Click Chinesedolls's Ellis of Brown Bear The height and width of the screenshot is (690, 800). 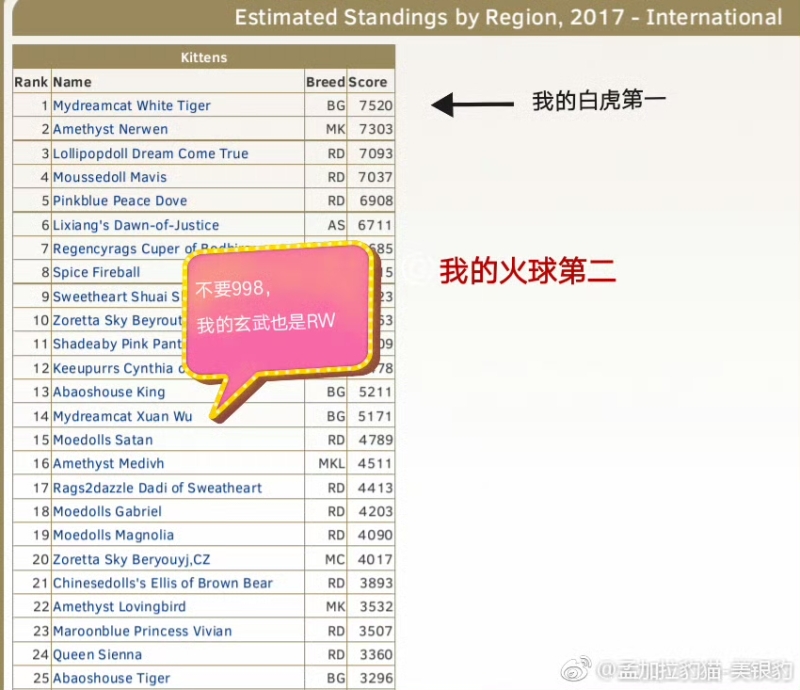coord(162,583)
